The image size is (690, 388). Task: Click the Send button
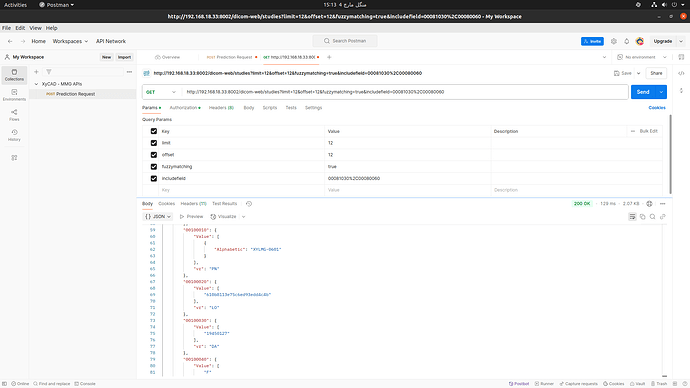[x=643, y=92]
